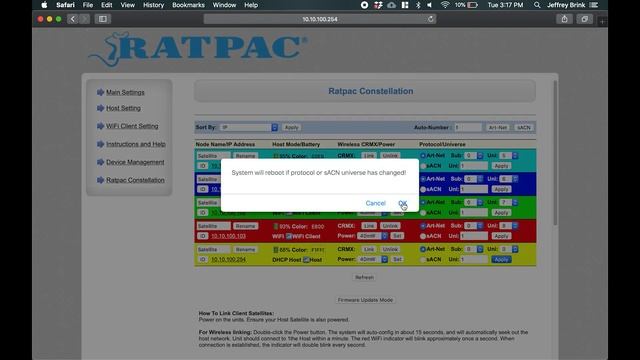Screen dimensions: 640x360
Task: Click the screen recording status icon
Action: [x=364, y=5]
